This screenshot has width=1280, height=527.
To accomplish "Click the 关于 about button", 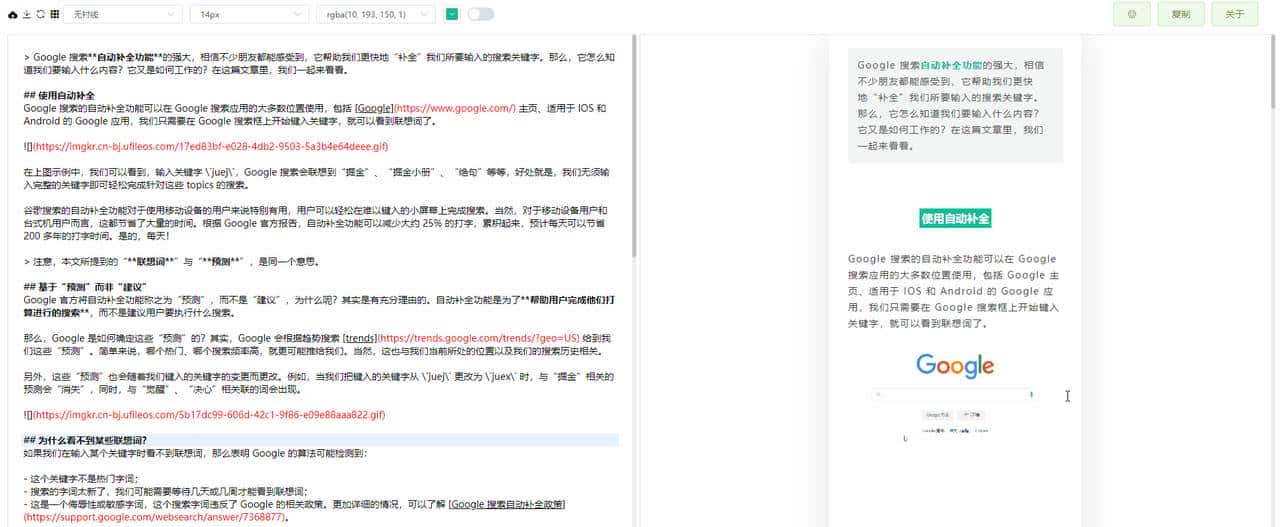I will pos(1234,14).
